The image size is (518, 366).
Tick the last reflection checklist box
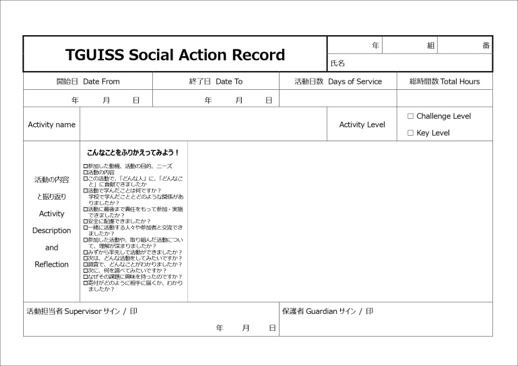[x=85, y=283]
